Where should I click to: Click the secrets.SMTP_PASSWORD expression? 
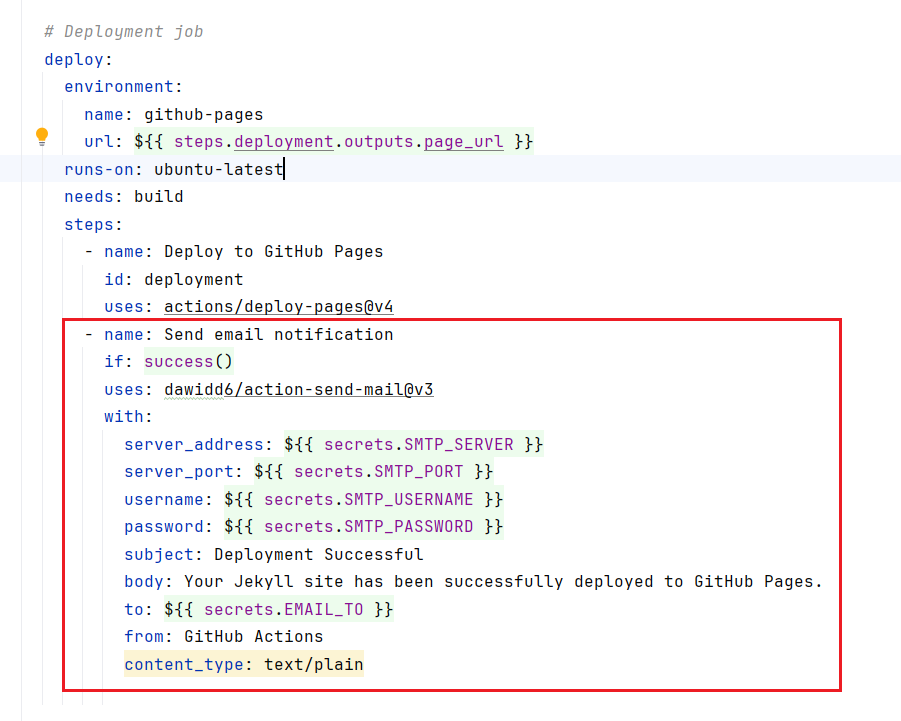[363, 526]
